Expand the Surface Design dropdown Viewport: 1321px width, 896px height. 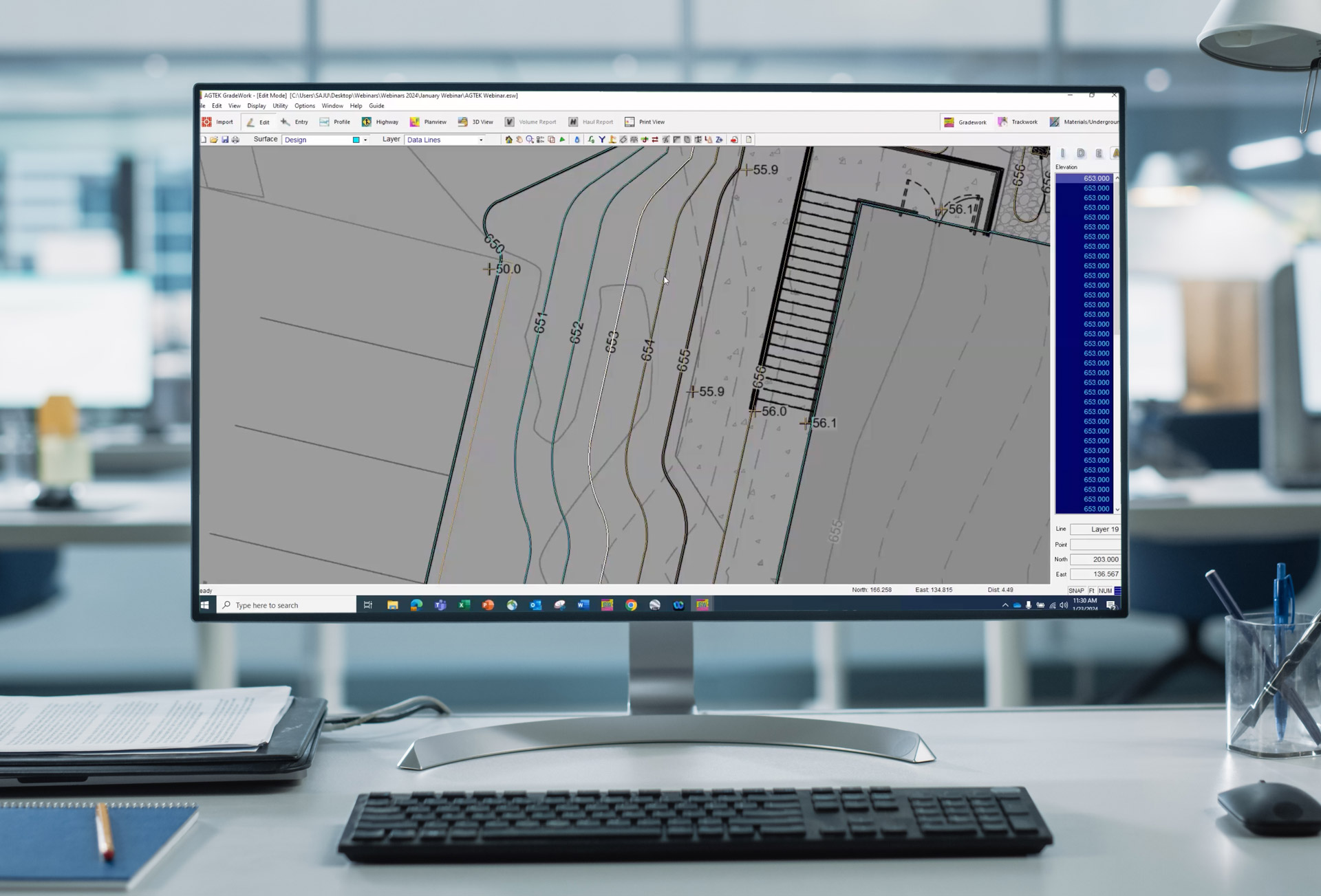point(365,140)
